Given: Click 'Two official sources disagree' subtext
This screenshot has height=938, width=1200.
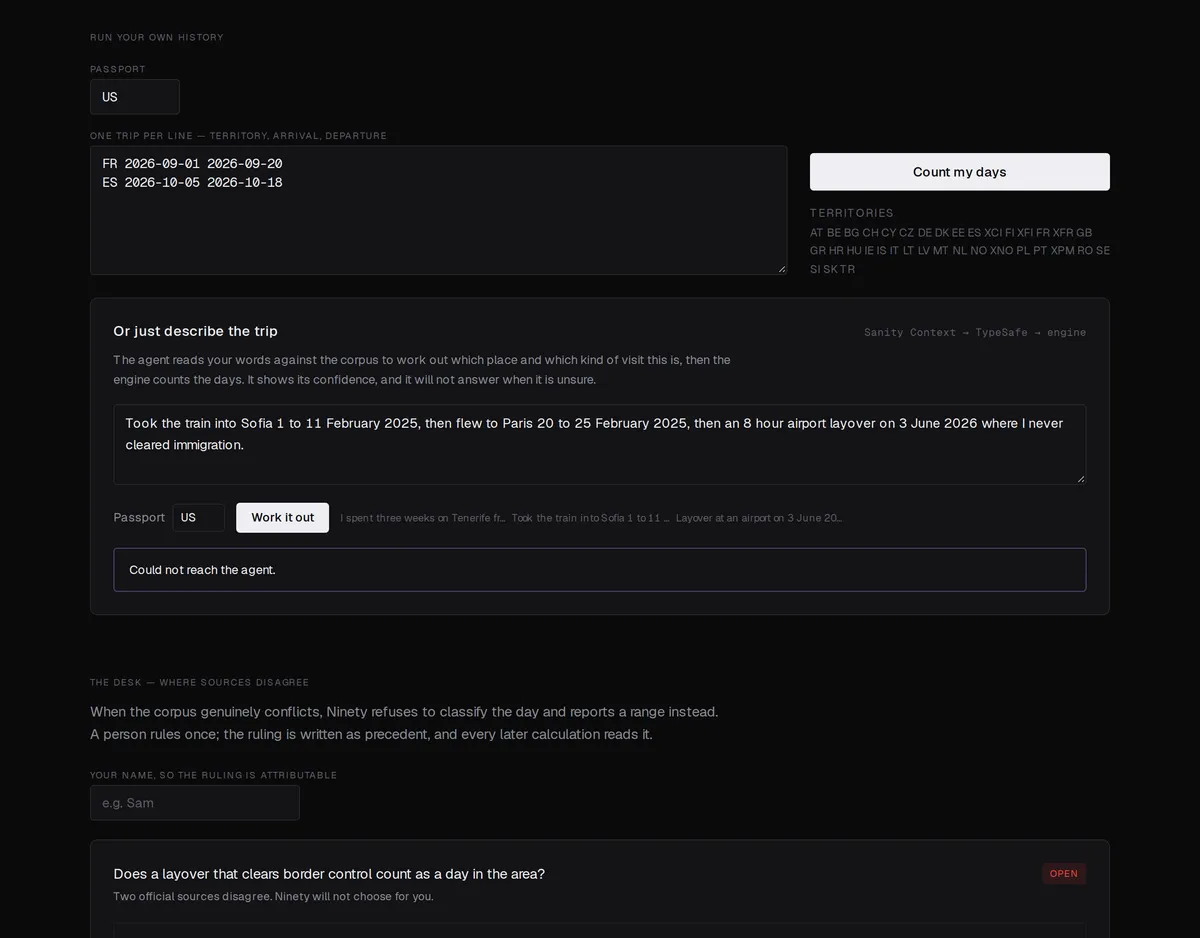Looking at the screenshot, I should point(273,896).
